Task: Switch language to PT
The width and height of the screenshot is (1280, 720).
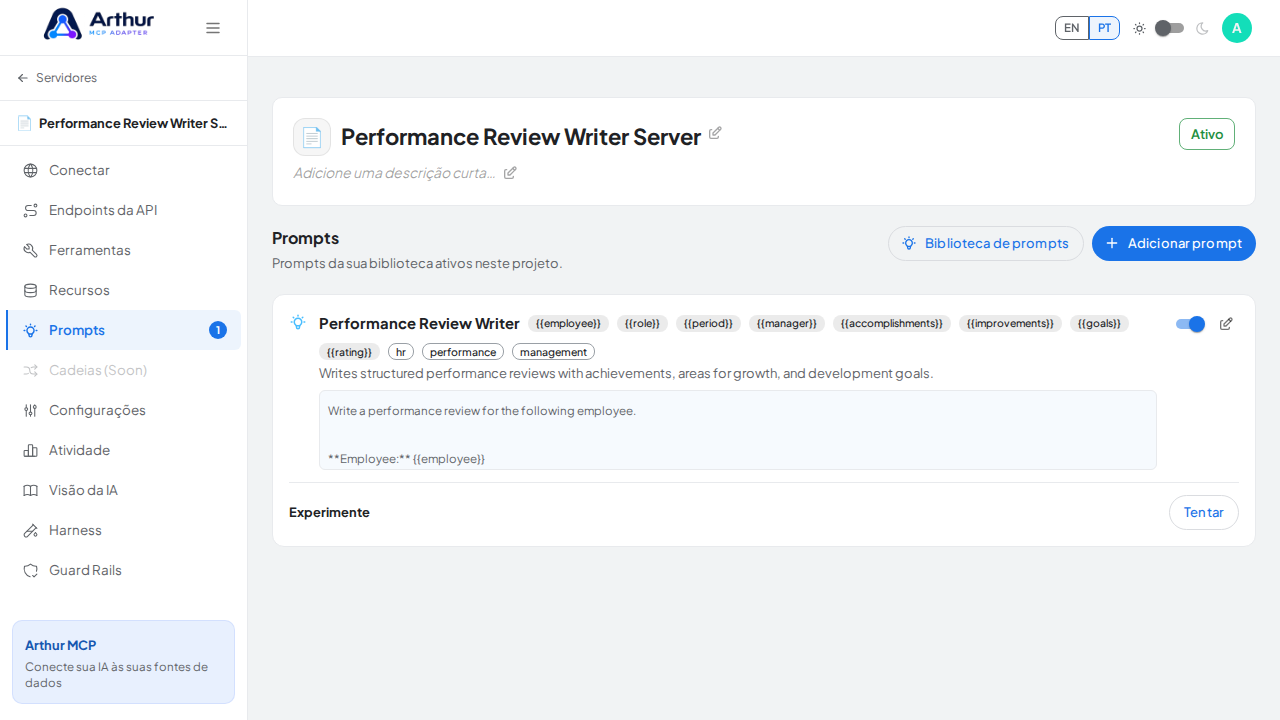Action: [1104, 28]
